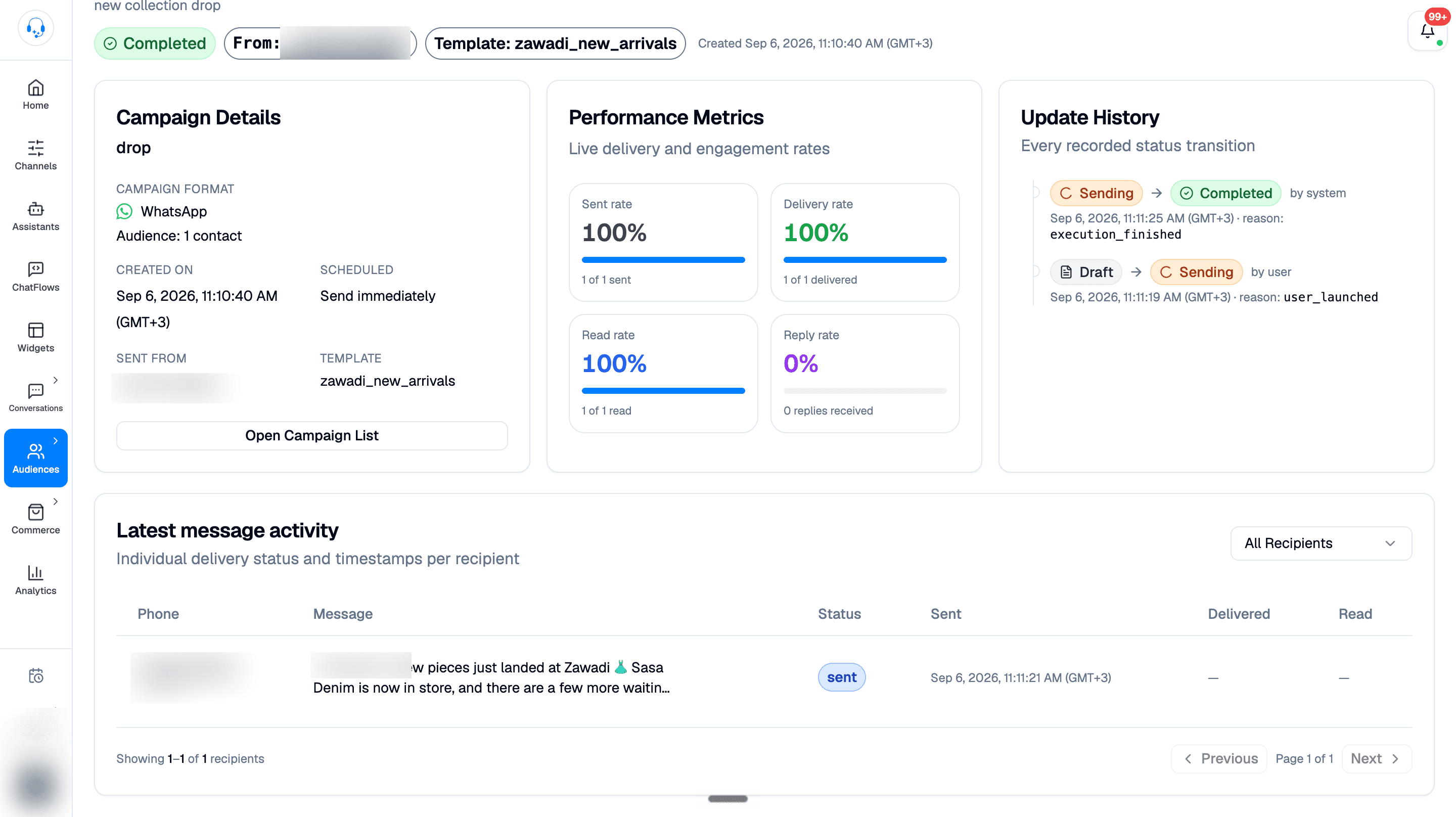Click the user_launched reason text
The width and height of the screenshot is (1456, 817).
(1331, 297)
